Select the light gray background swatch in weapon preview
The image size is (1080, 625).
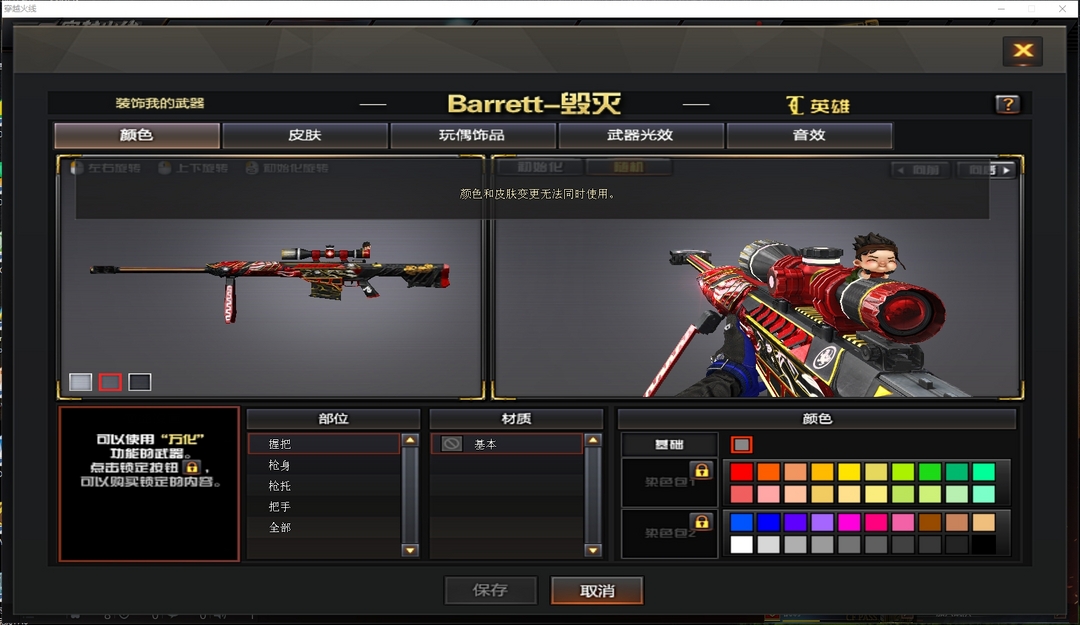click(81, 382)
